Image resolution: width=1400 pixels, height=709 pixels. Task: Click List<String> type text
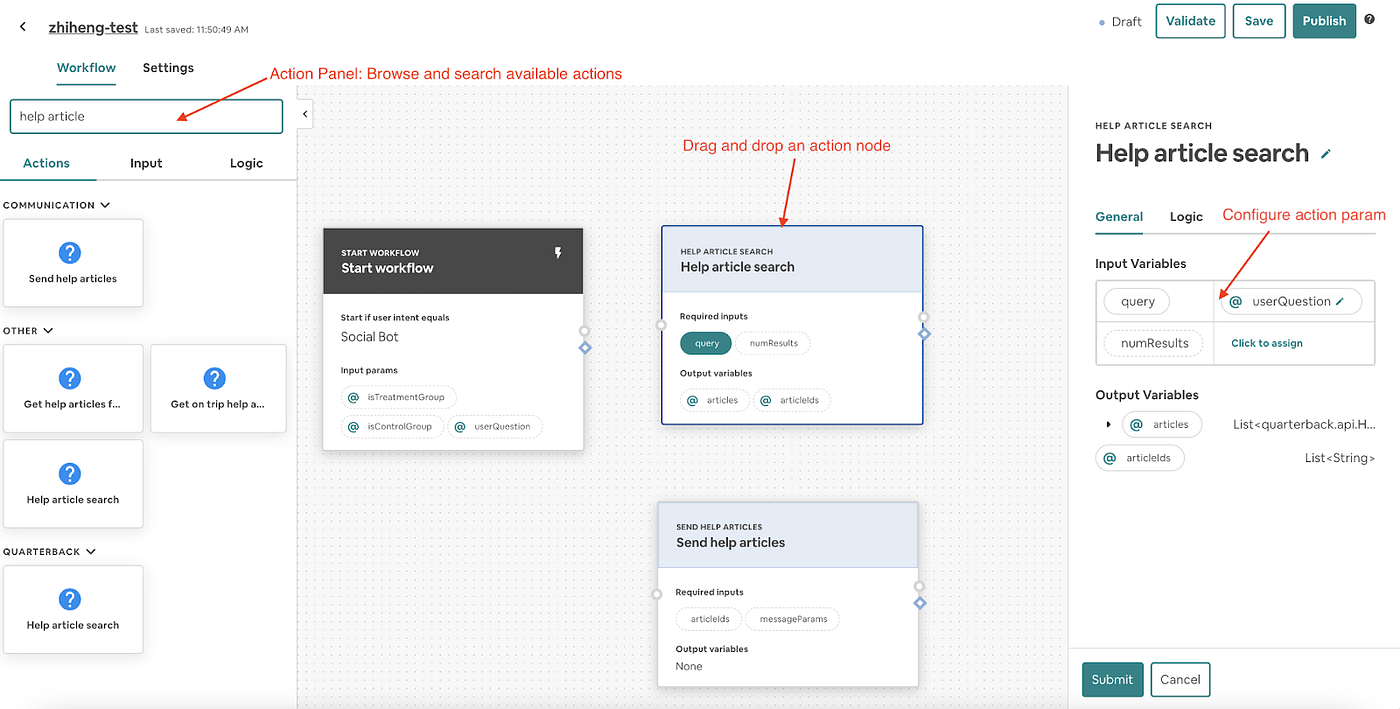tap(1339, 458)
